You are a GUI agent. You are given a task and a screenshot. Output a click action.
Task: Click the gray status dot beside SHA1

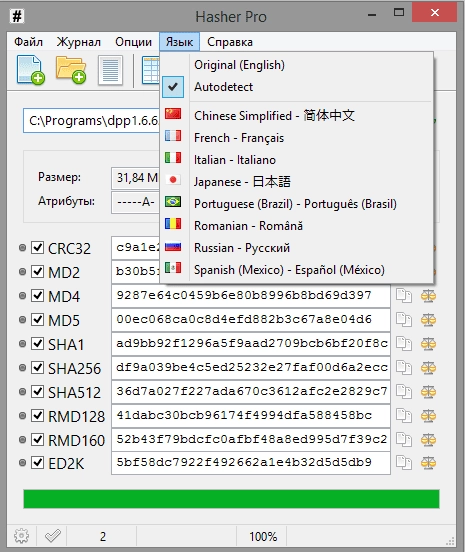click(22, 344)
